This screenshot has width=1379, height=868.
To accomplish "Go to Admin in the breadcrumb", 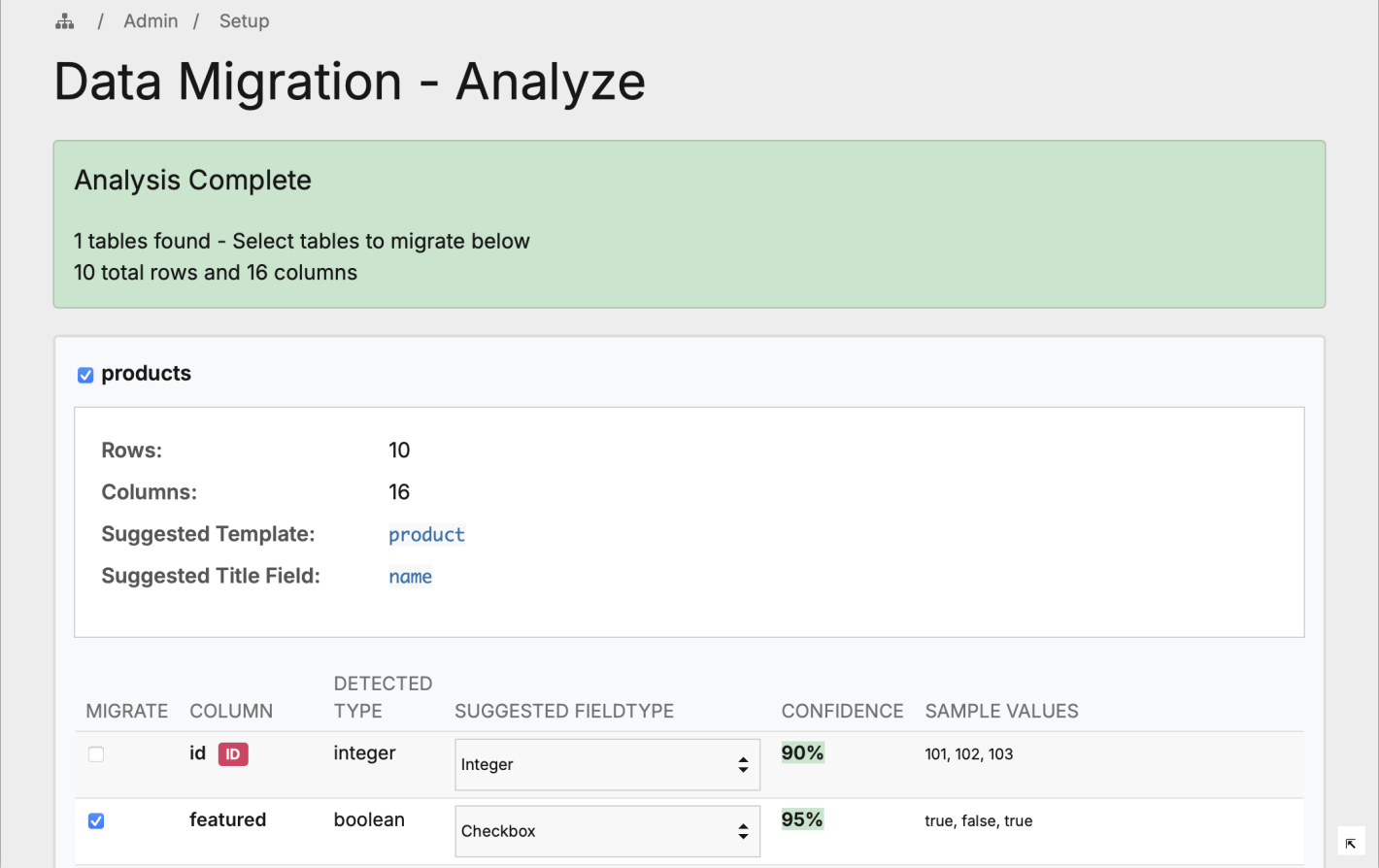I will [x=151, y=21].
